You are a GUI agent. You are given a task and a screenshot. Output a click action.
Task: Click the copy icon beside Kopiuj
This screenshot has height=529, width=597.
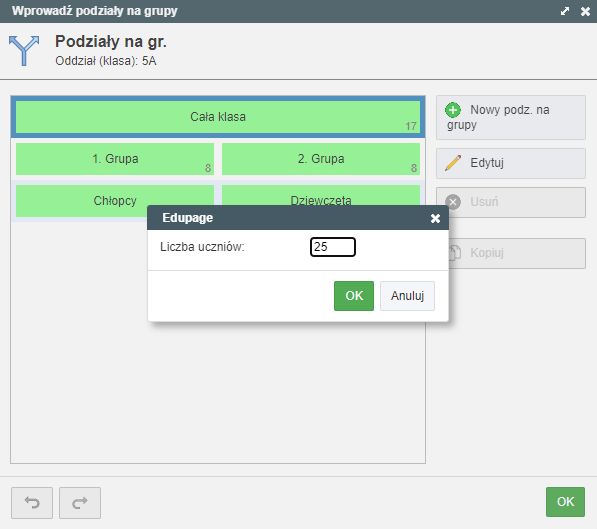click(455, 253)
